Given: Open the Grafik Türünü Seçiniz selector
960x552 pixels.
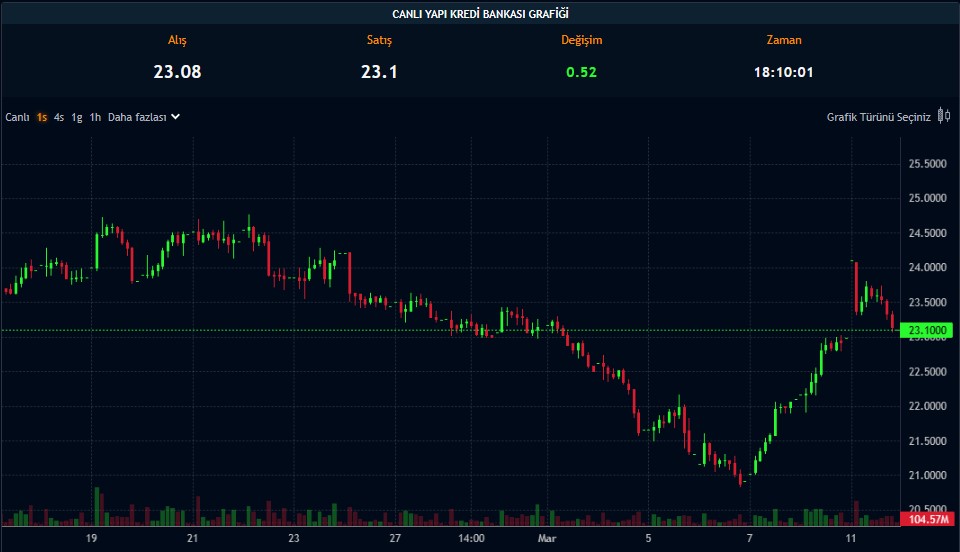Looking at the screenshot, I should [x=878, y=117].
